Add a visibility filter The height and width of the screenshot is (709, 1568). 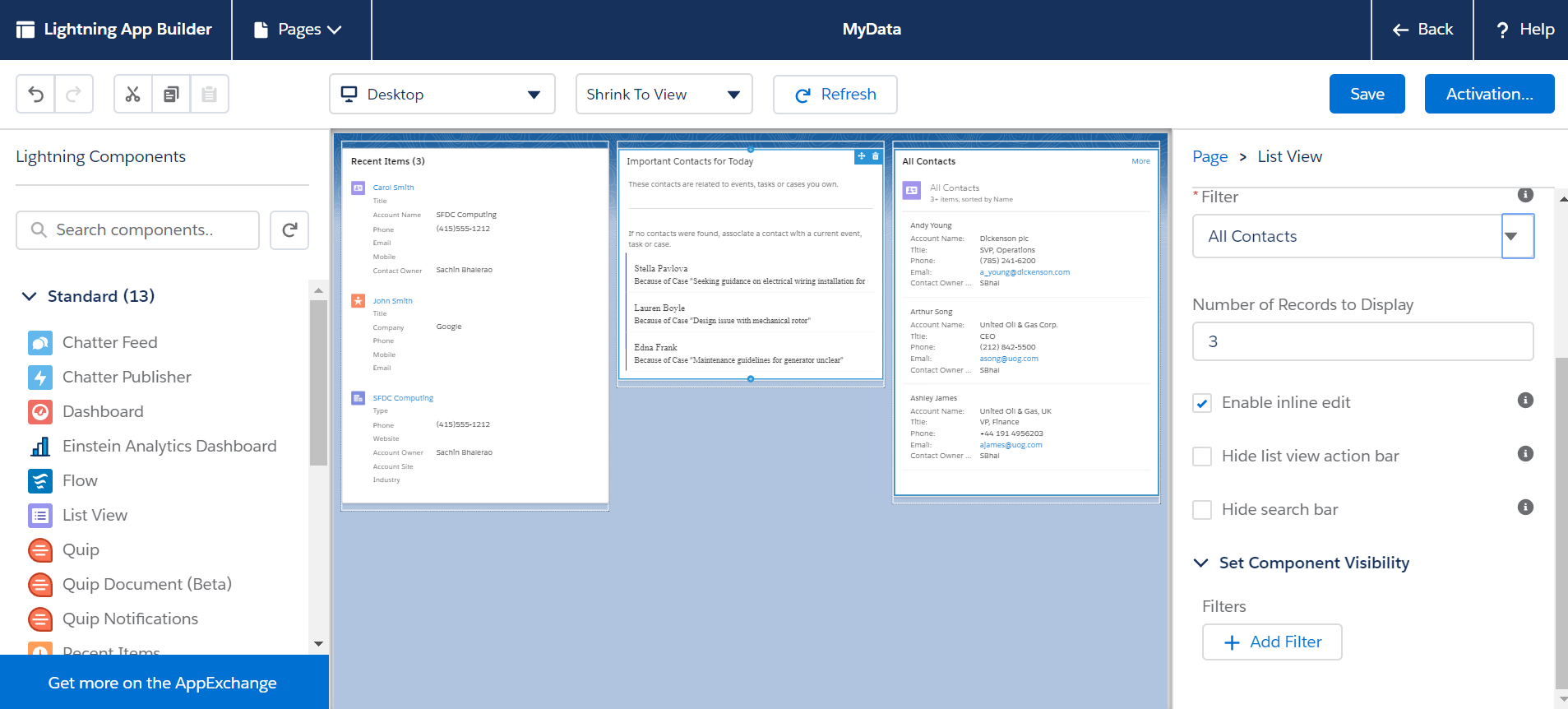pyautogui.click(x=1272, y=642)
